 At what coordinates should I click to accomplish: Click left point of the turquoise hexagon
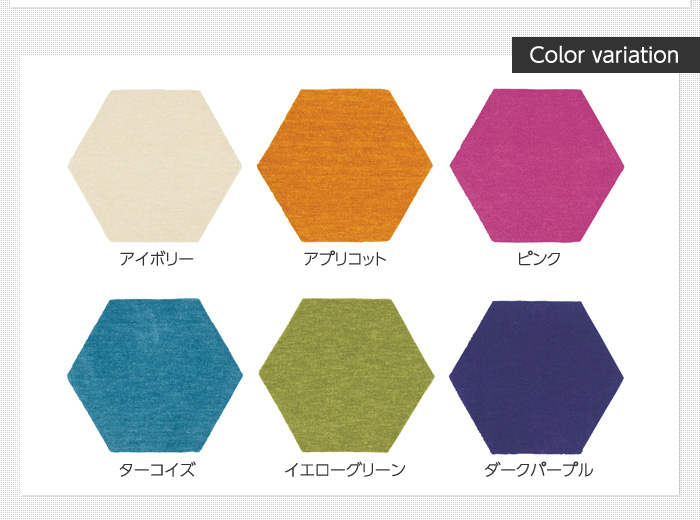point(70,376)
